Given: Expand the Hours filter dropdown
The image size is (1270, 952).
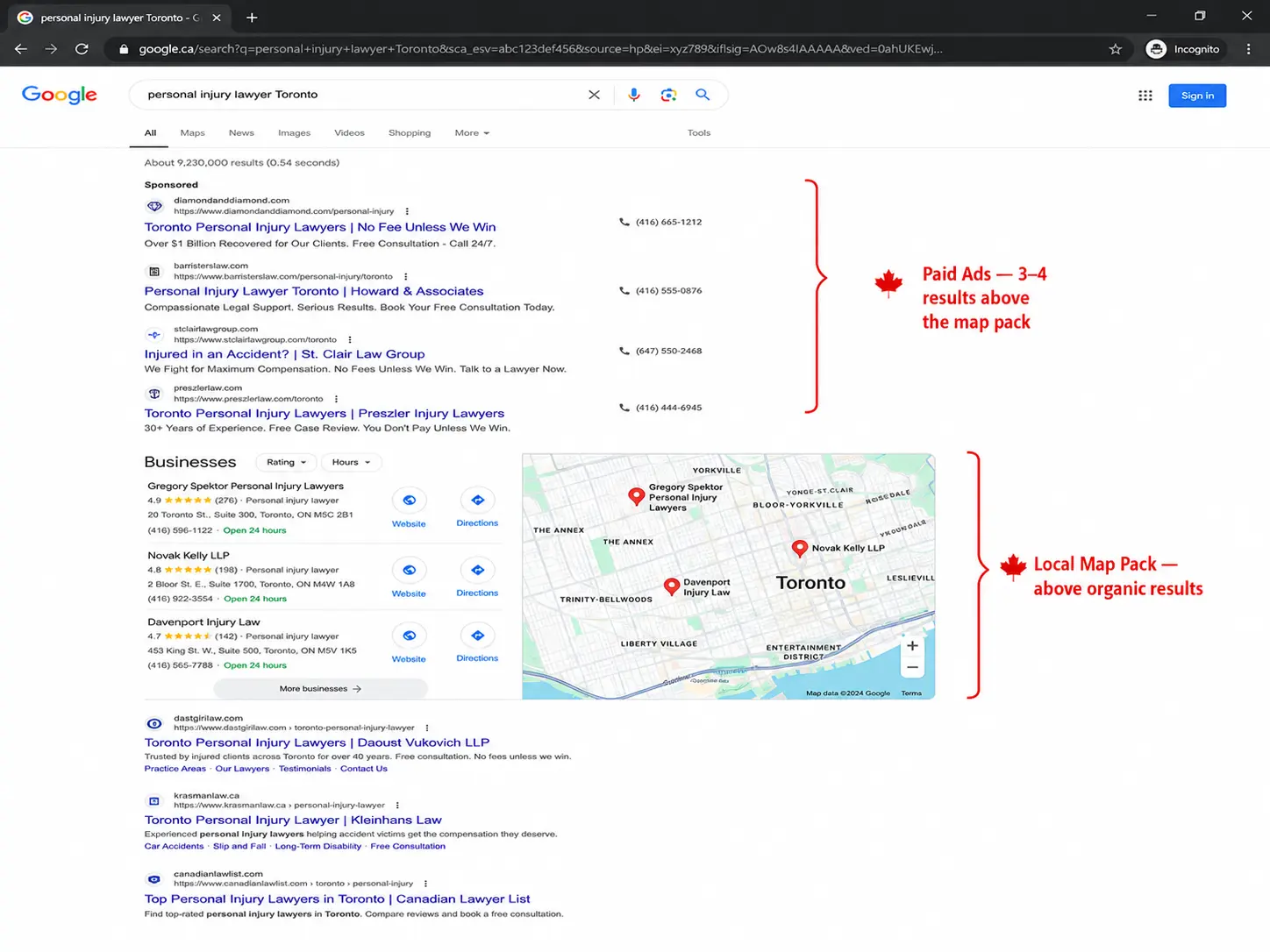Looking at the screenshot, I should click(x=351, y=462).
